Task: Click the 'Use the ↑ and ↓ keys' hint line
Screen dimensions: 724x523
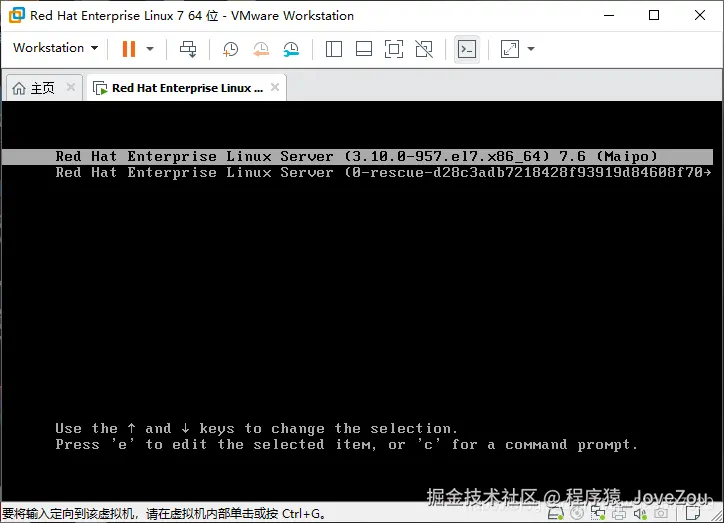Action: click(256, 428)
